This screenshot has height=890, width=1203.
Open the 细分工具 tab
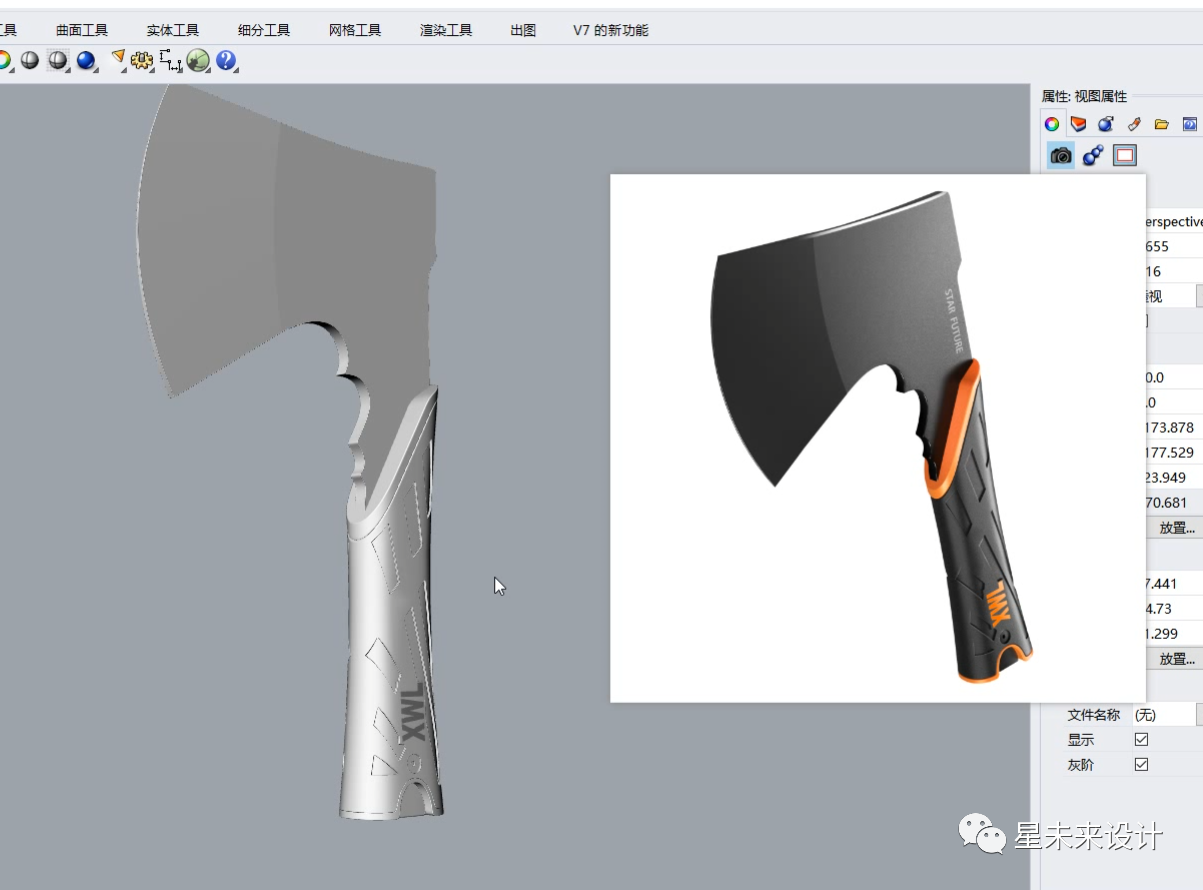(264, 30)
